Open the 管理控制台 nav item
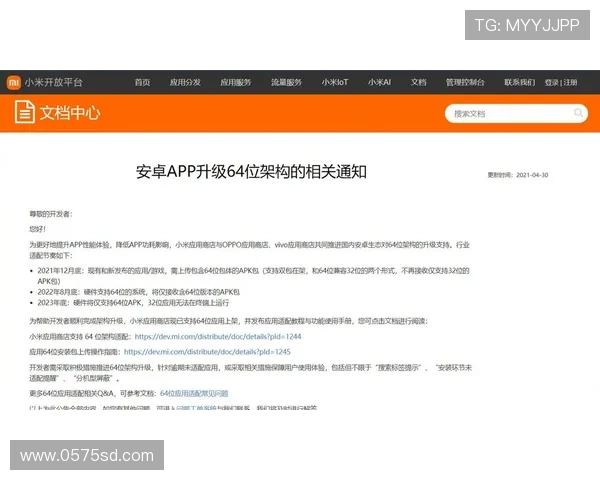The height and width of the screenshot is (480, 600). [x=465, y=82]
